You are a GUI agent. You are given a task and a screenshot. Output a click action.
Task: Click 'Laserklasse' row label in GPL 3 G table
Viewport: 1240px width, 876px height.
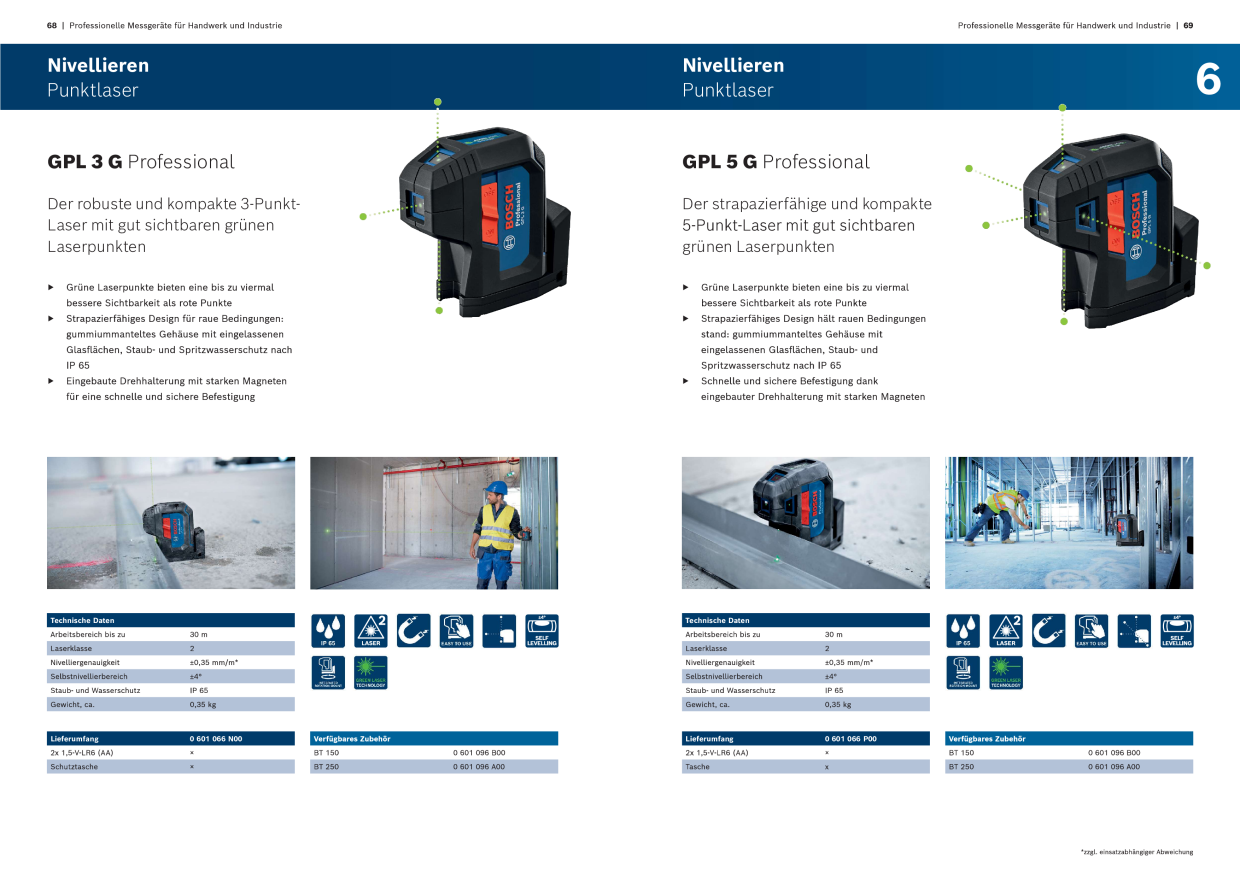tap(70, 649)
